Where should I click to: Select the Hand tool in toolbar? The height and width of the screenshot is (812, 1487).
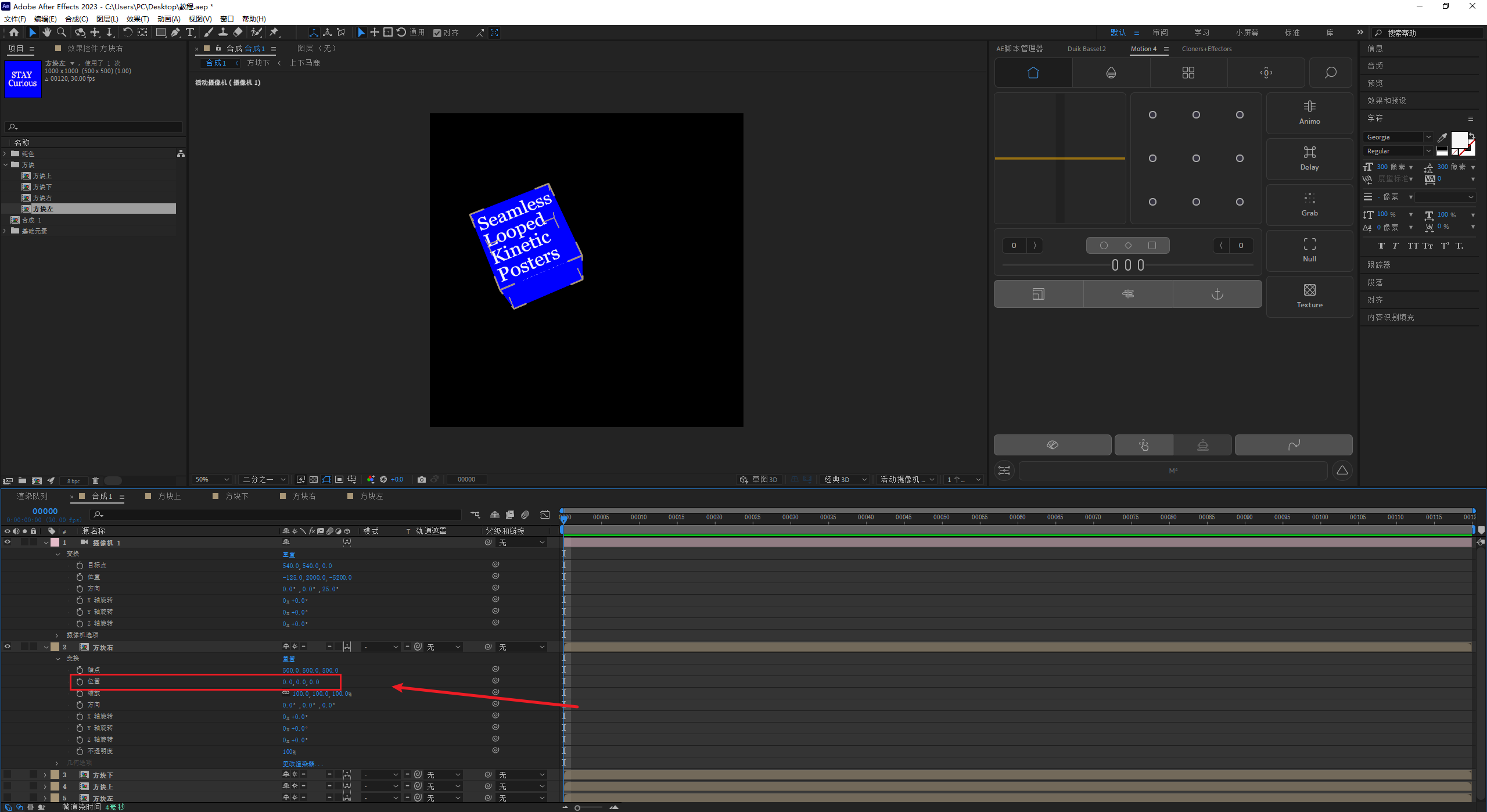(x=47, y=33)
